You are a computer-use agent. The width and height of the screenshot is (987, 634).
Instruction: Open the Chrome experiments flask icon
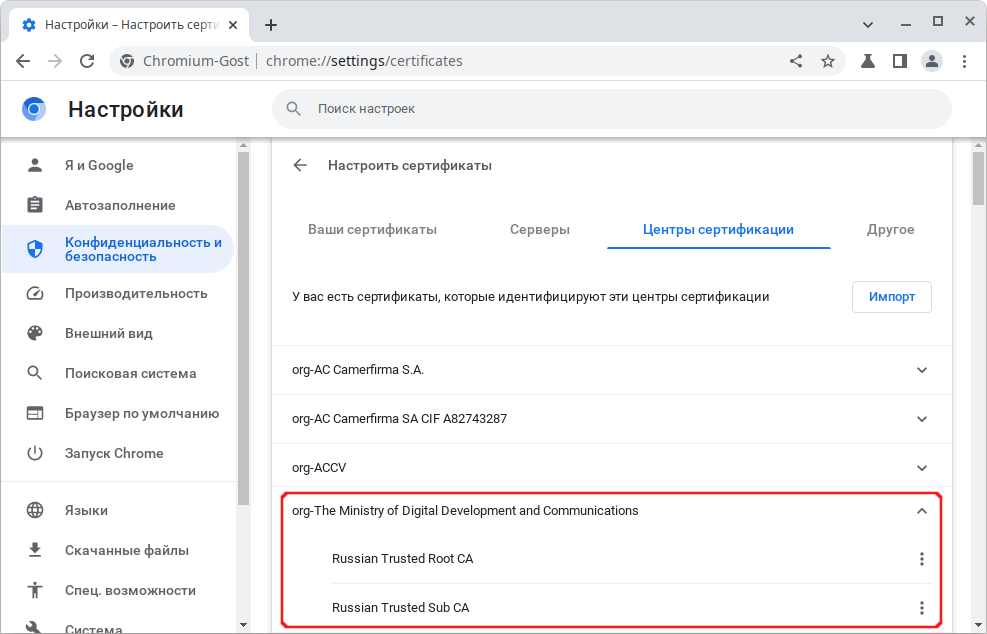868,61
